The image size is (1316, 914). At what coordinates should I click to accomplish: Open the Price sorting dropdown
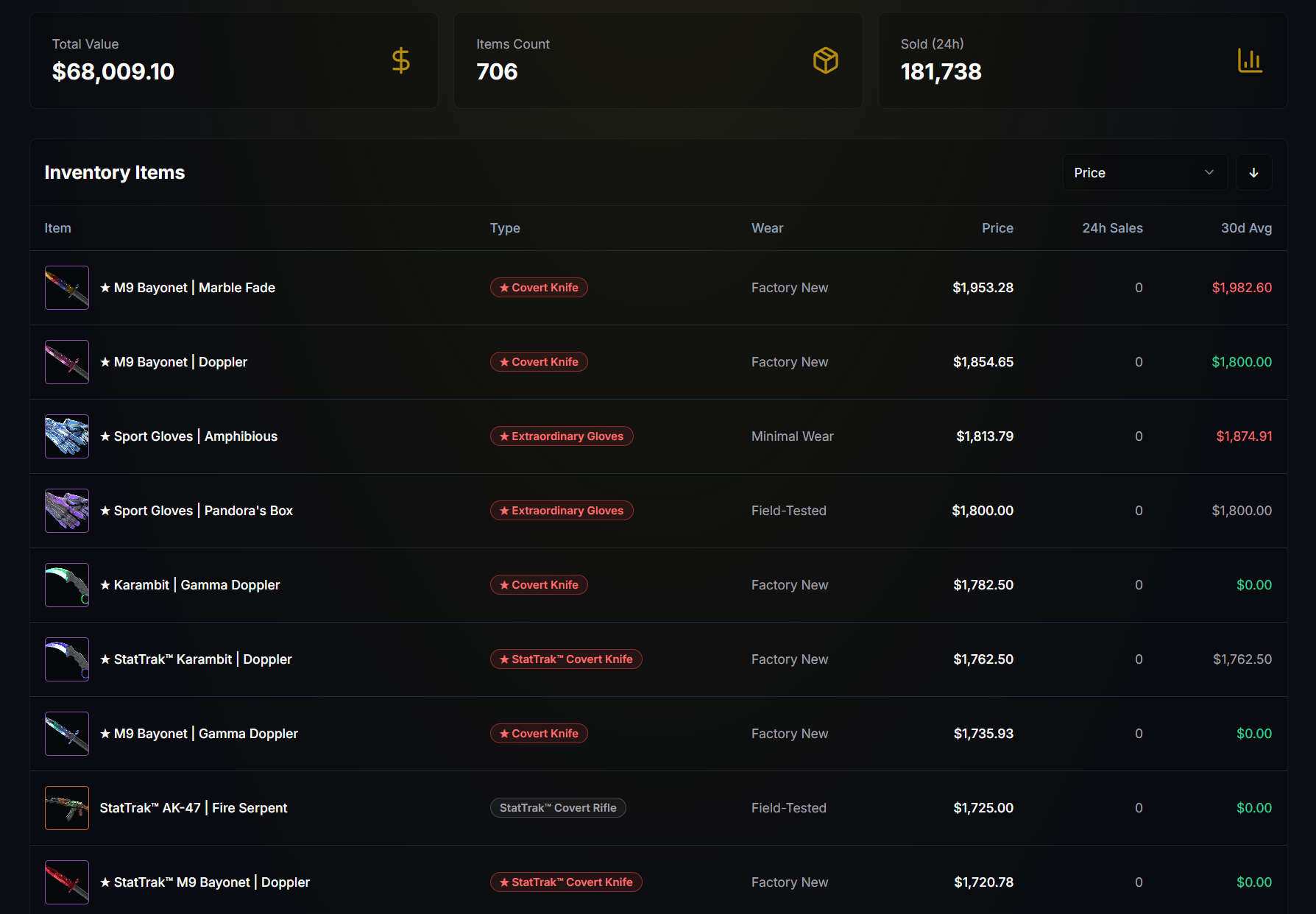click(1145, 172)
